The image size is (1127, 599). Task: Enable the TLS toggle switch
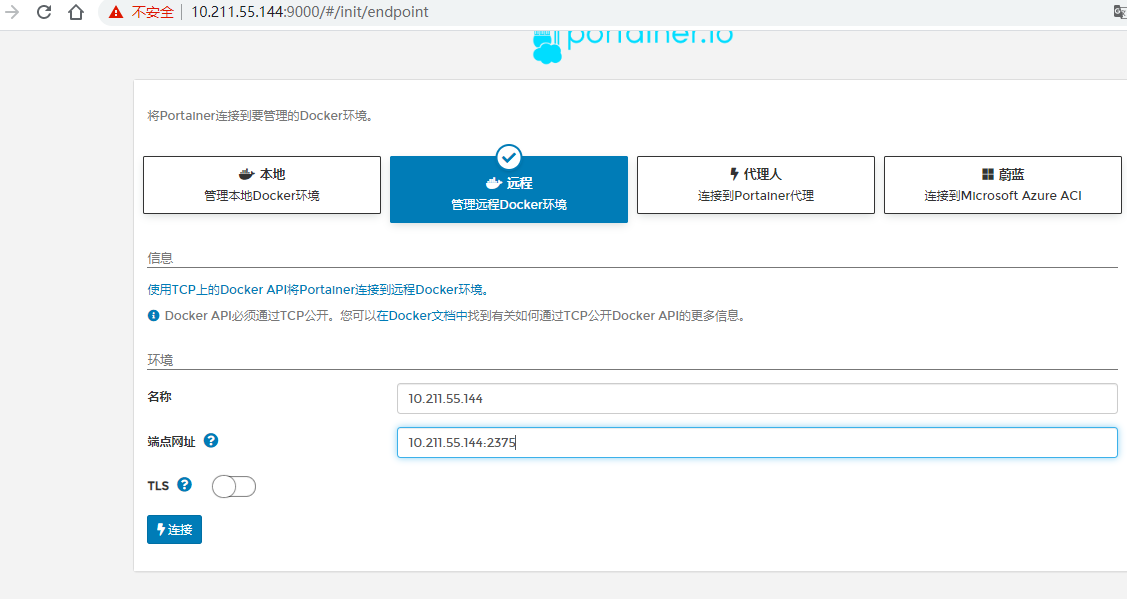pos(234,487)
